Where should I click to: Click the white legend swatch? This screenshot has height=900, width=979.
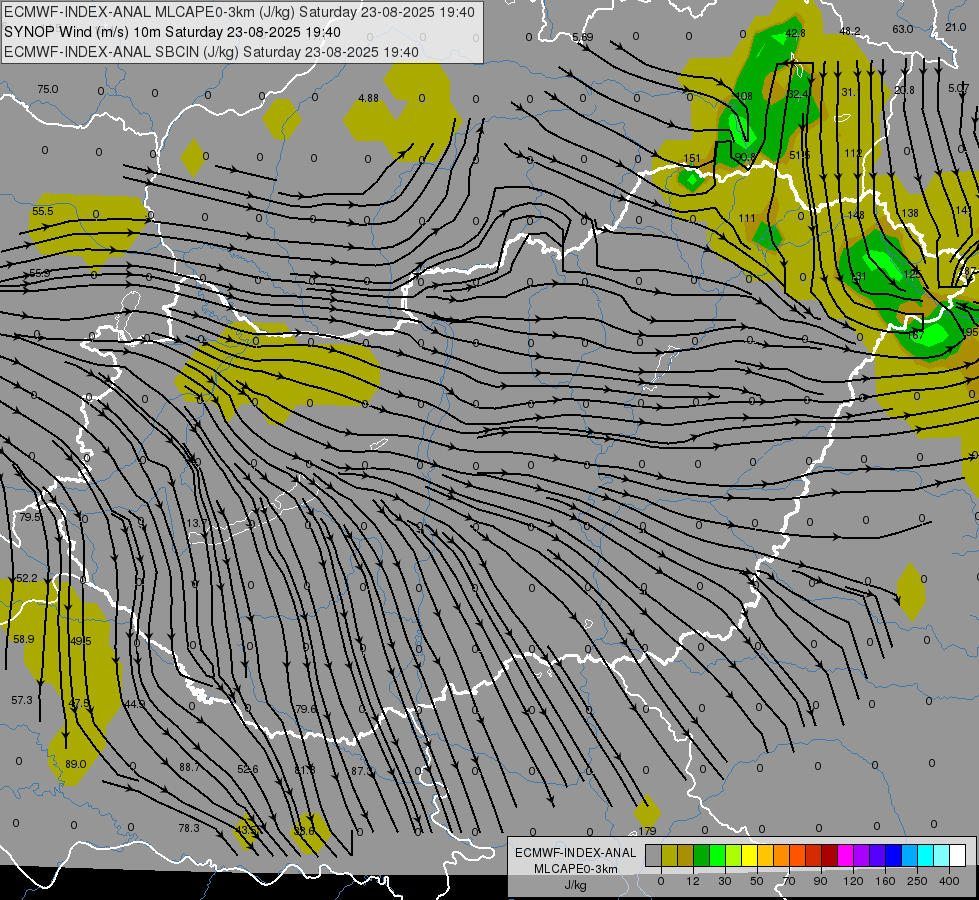pyautogui.click(x=958, y=856)
